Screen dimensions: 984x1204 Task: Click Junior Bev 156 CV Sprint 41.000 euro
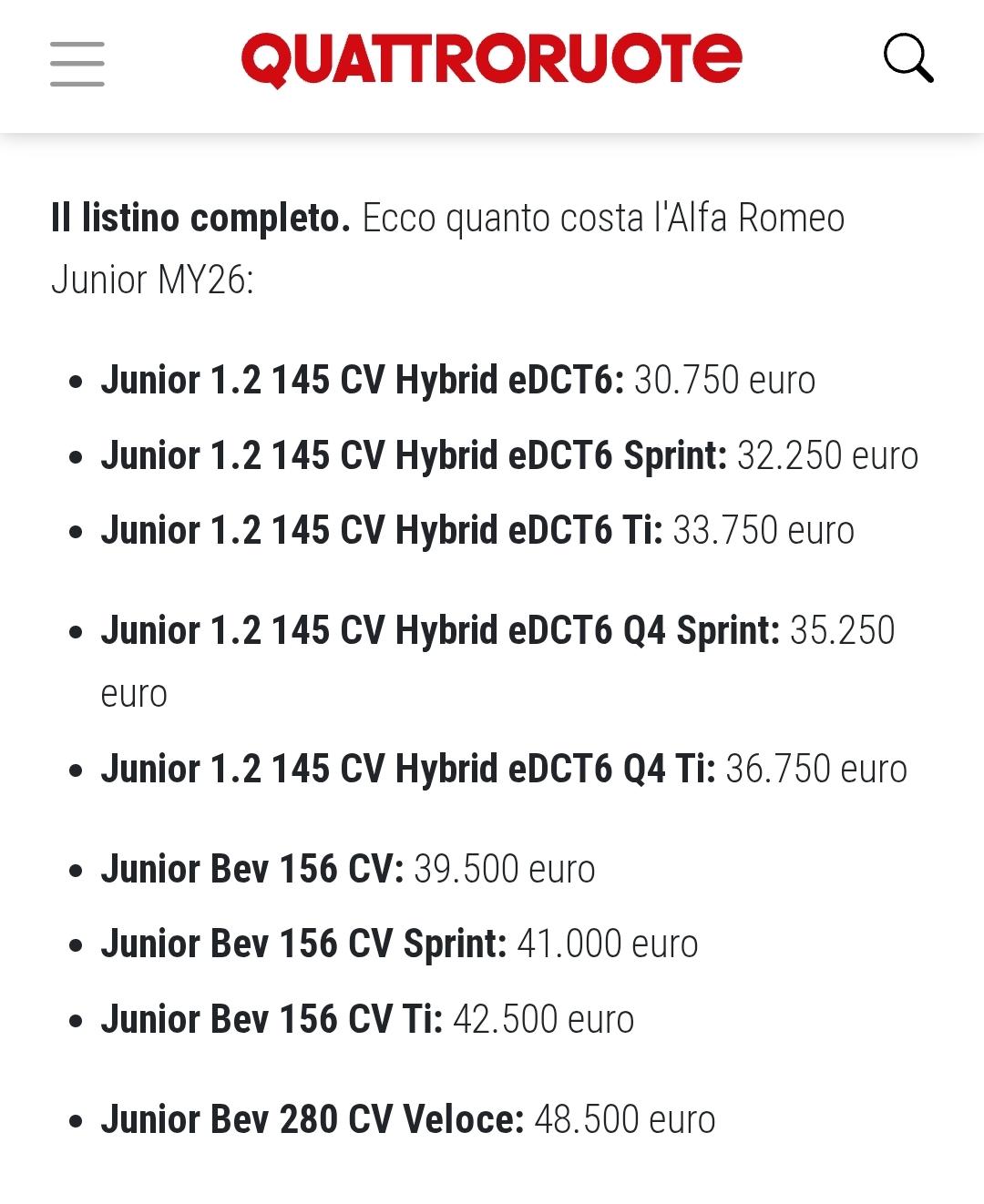(399, 944)
